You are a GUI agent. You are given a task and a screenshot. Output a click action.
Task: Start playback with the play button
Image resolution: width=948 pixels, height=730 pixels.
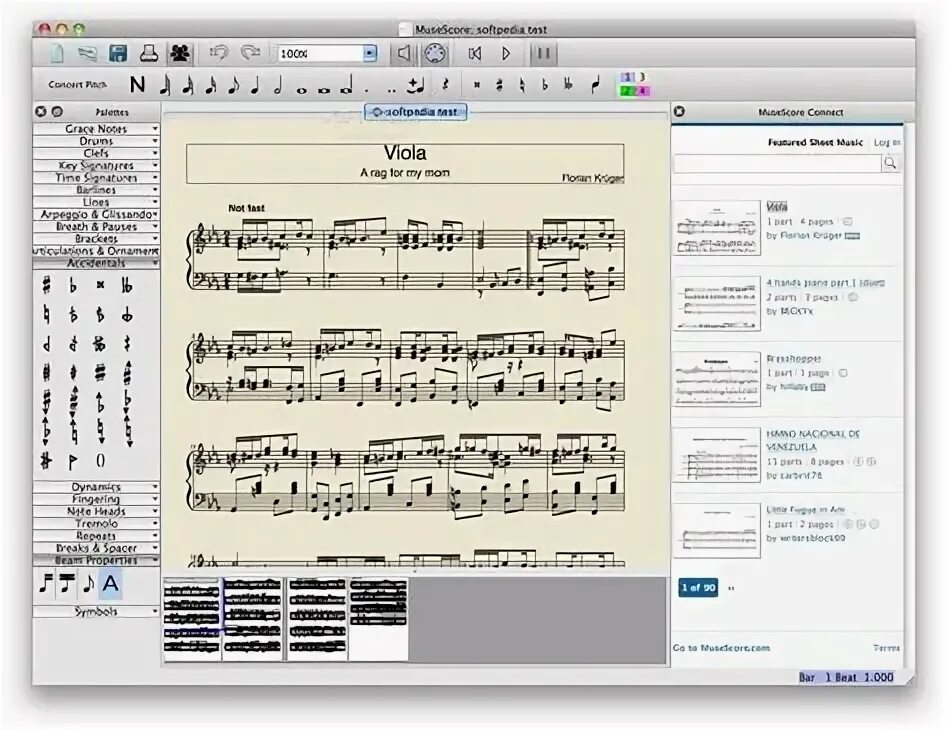(507, 54)
